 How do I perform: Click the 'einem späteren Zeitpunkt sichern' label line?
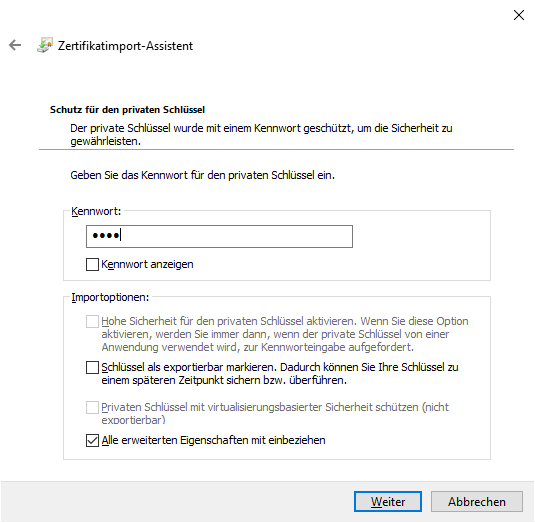pyautogui.click(x=224, y=380)
